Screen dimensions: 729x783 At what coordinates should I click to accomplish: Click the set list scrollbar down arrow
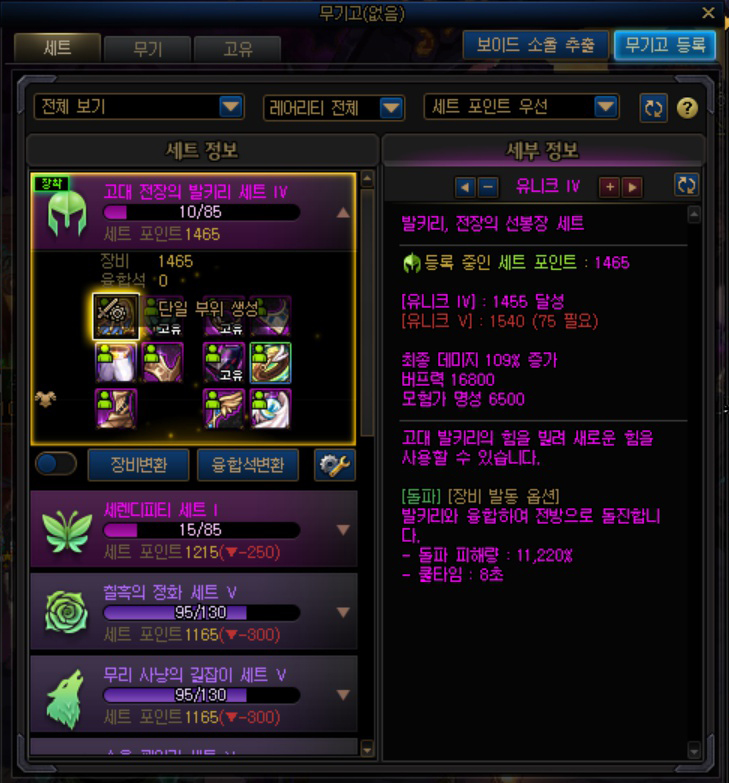pyautogui.click(x=367, y=748)
